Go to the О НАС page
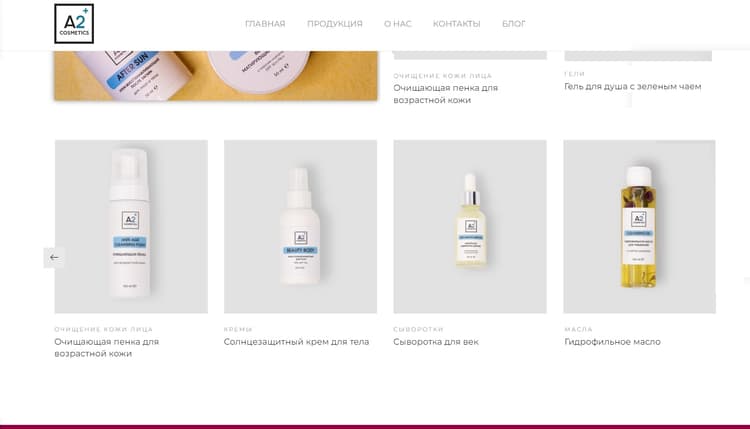 coord(397,24)
